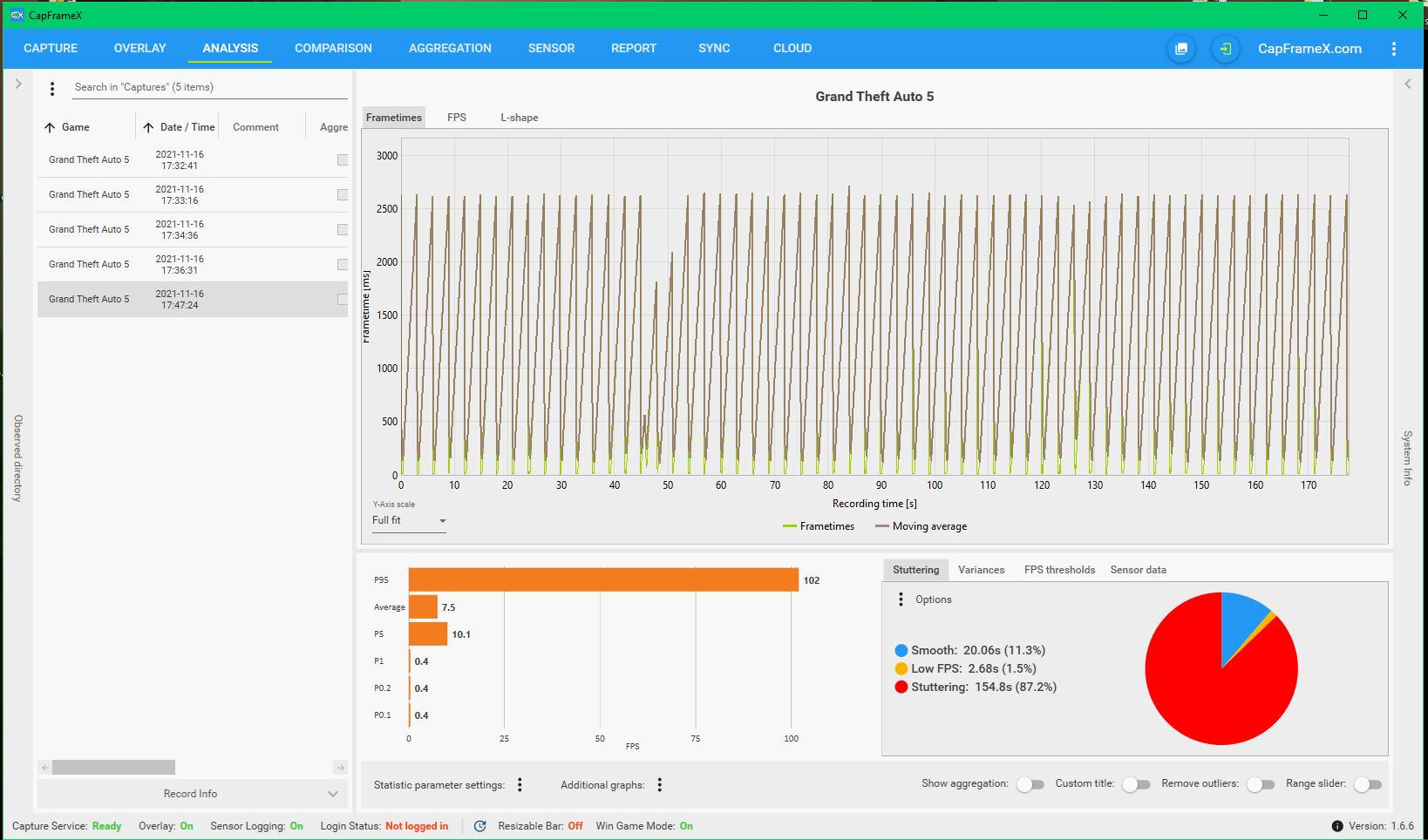1428x840 pixels.
Task: Enable the Range slider switch
Action: point(1368,784)
